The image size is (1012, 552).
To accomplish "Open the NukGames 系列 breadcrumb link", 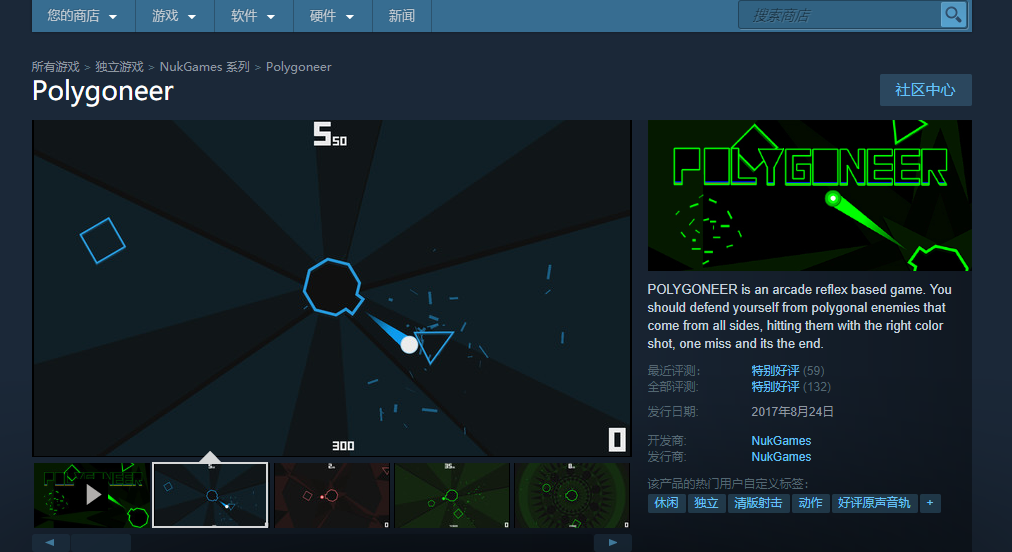I will tap(204, 67).
